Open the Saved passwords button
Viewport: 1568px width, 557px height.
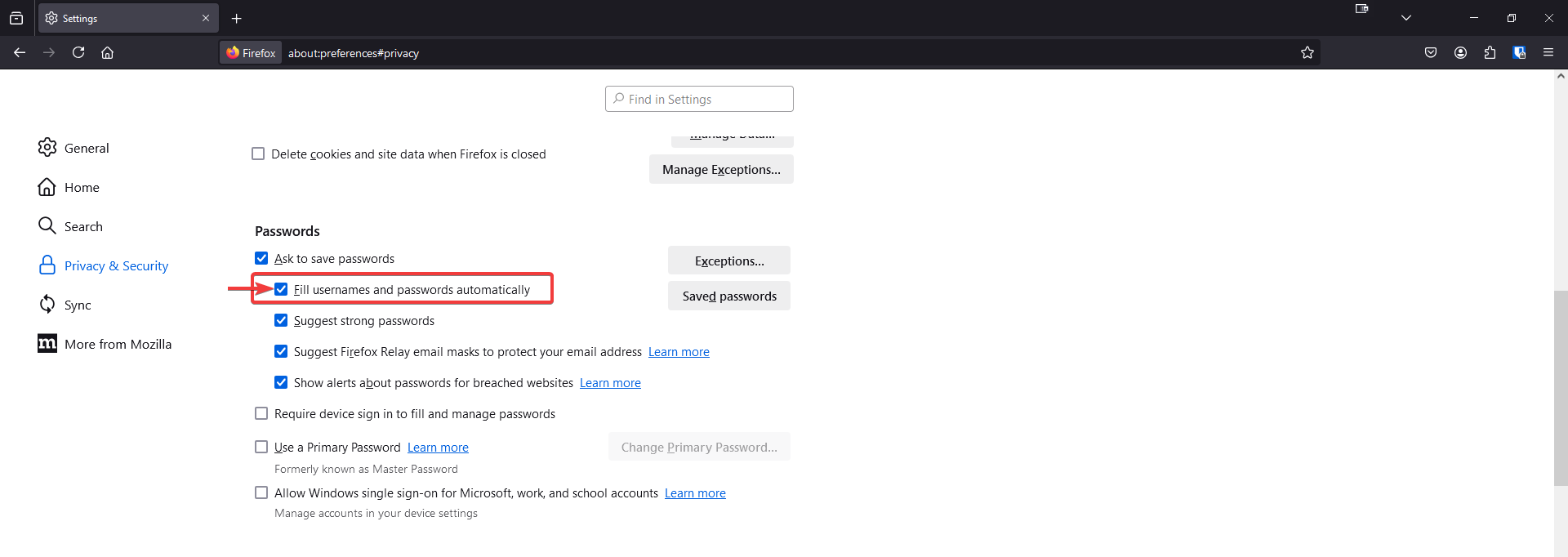[728, 296]
